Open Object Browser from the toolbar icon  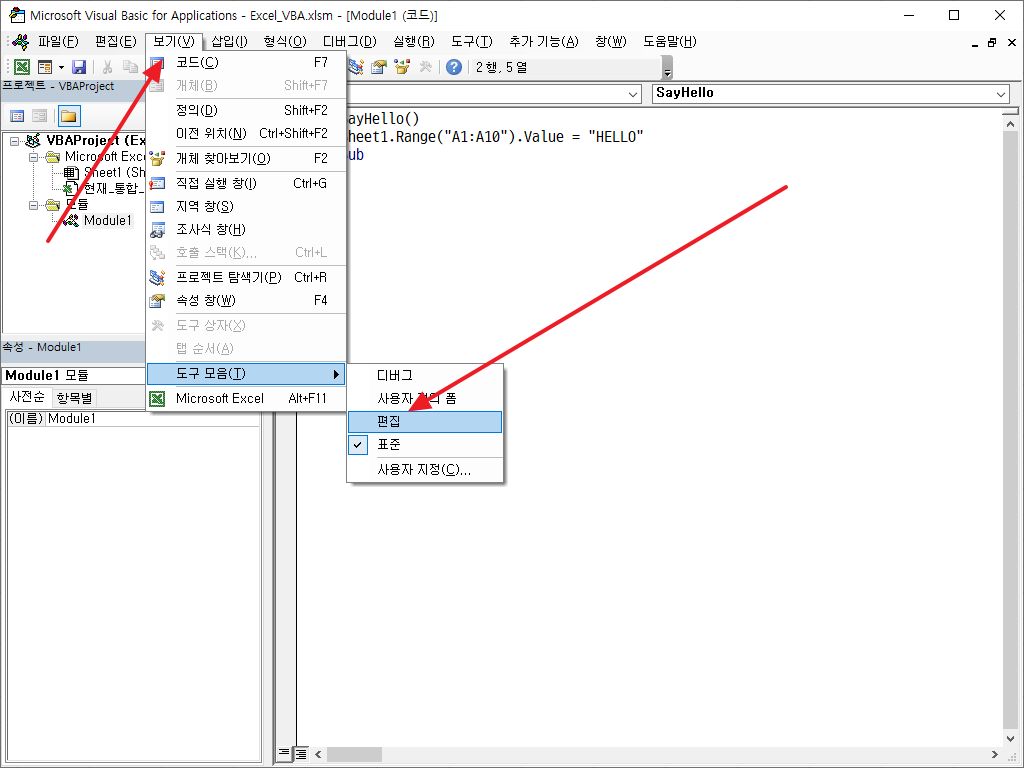pos(402,67)
